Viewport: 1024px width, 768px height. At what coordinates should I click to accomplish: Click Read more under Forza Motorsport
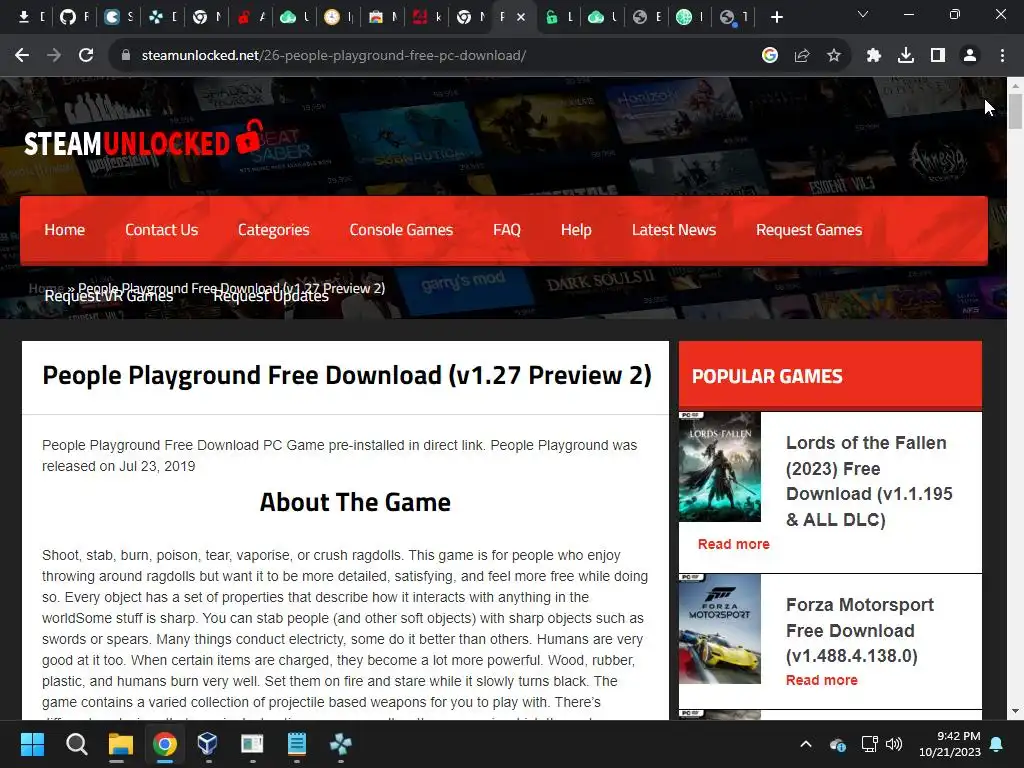tap(822, 680)
